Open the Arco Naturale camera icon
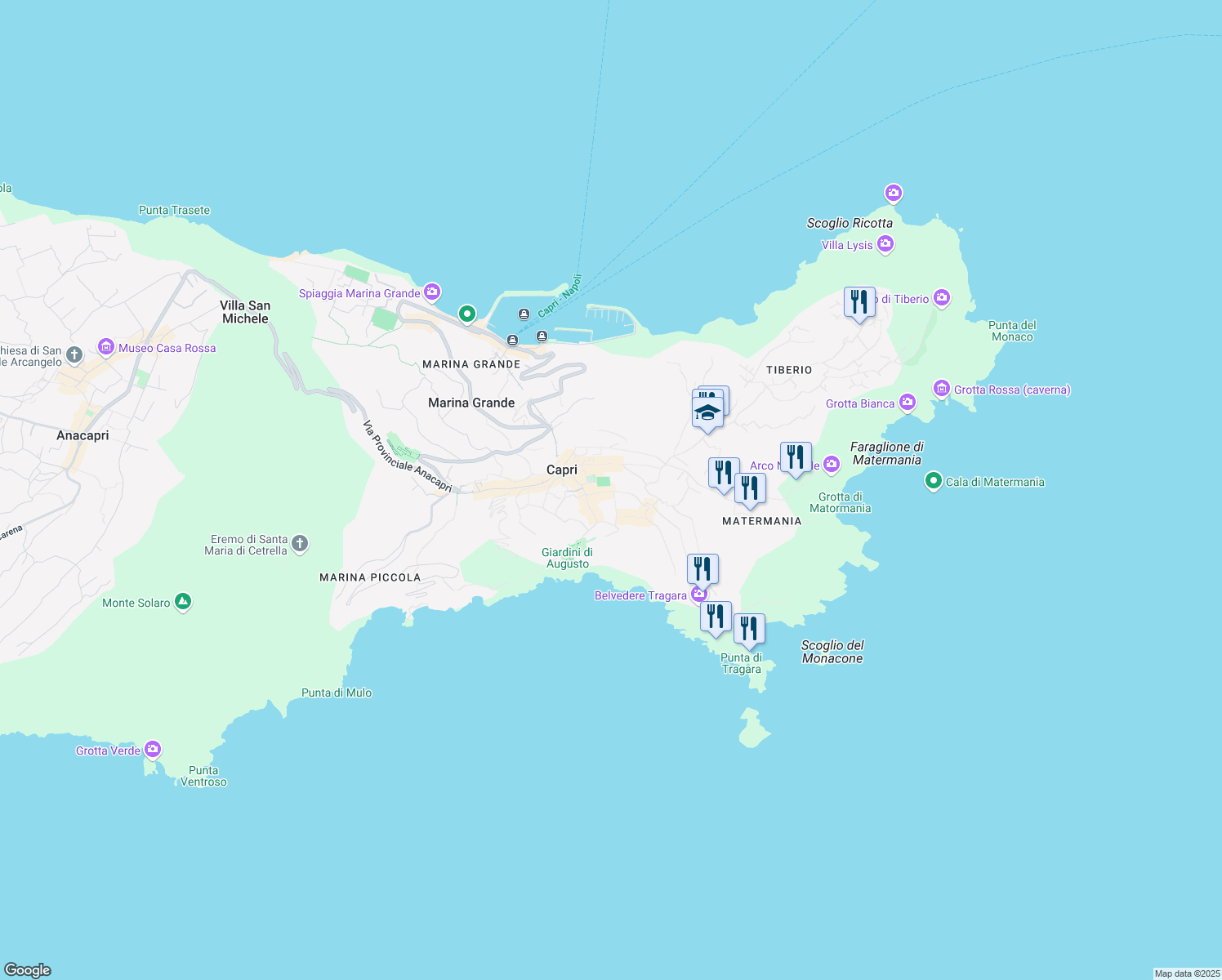The height and width of the screenshot is (980, 1222). tap(832, 465)
